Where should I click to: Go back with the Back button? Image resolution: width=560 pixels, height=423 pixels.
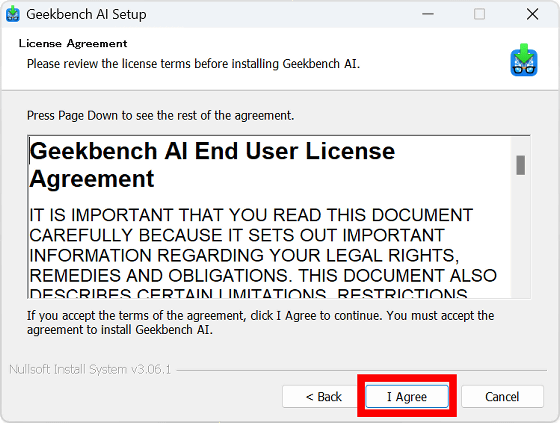(324, 396)
